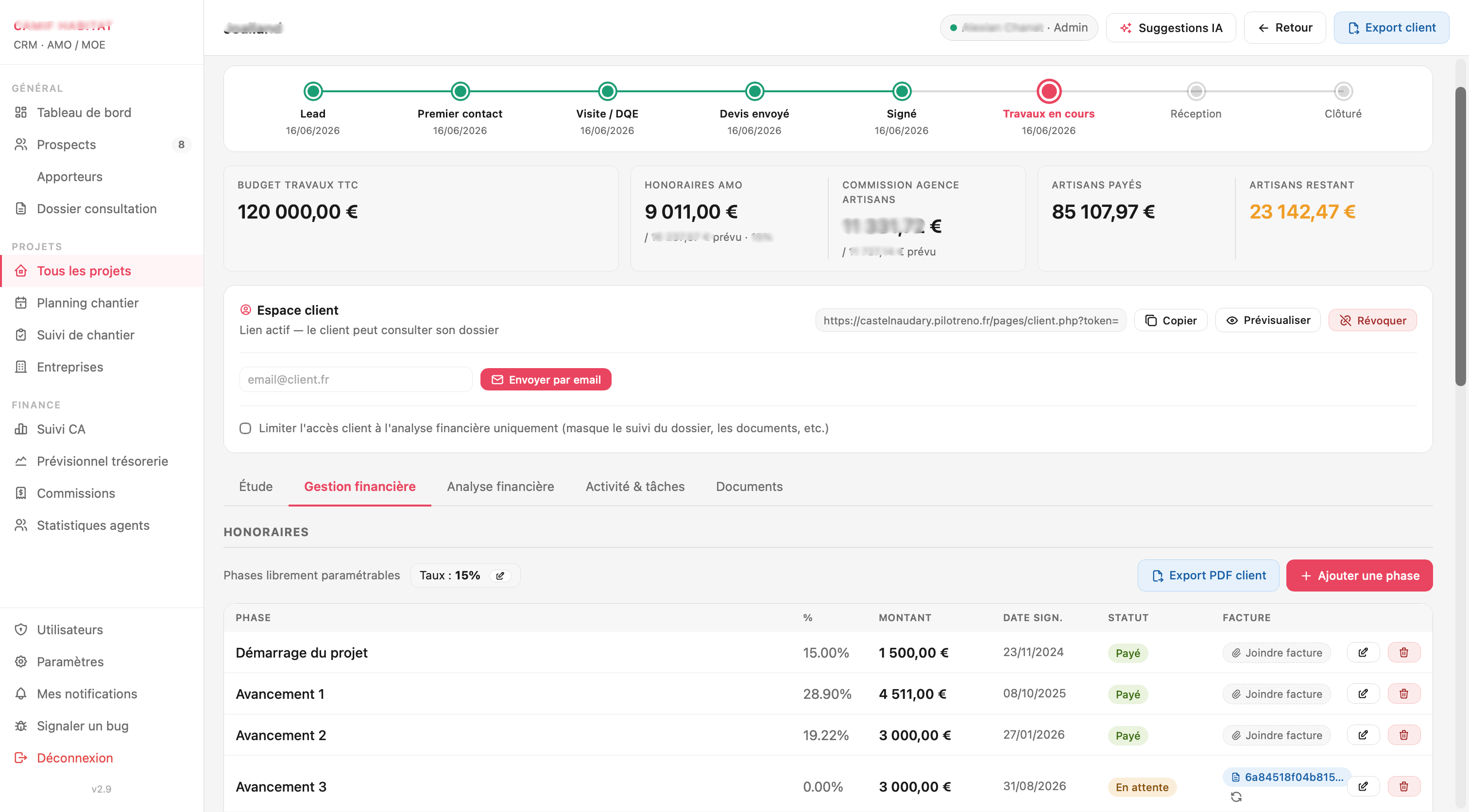The image size is (1469, 812).
Task: Edit the Taux 15% pencil icon
Action: point(500,575)
